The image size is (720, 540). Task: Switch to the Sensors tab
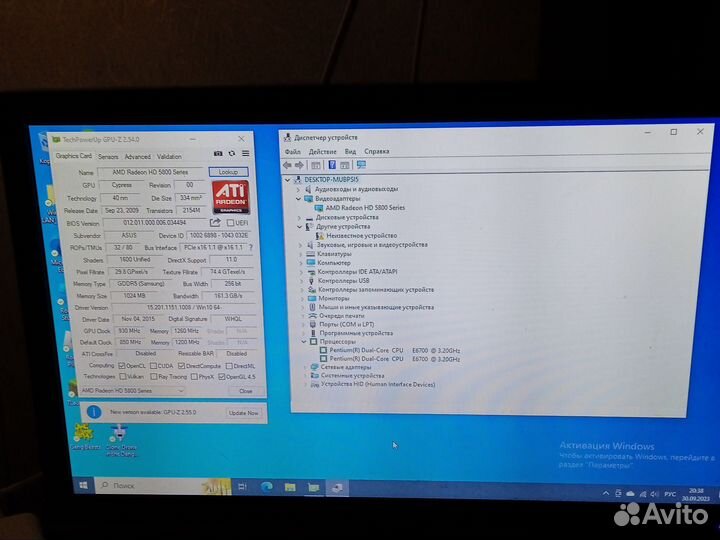(108, 157)
